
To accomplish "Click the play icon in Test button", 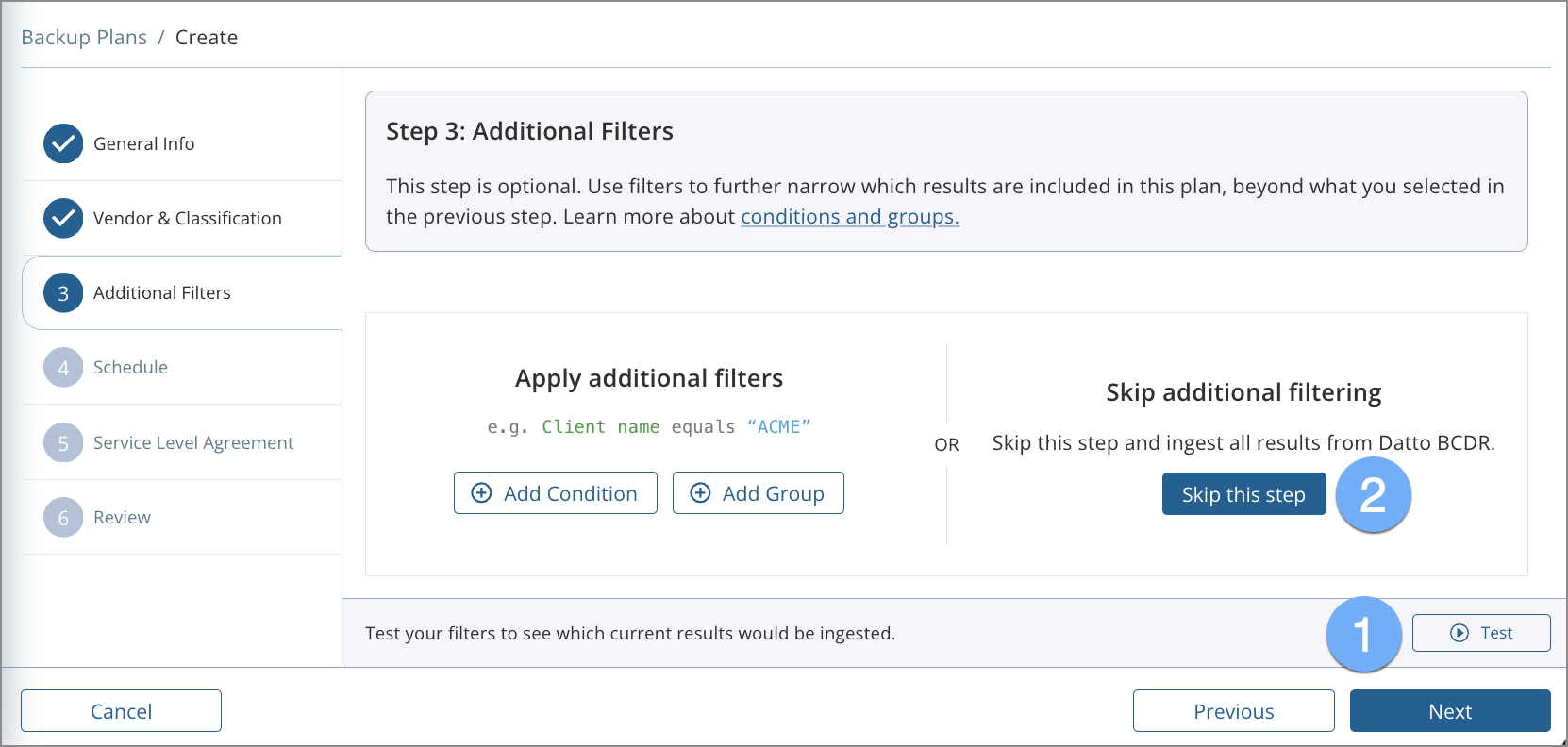I will [1459, 633].
